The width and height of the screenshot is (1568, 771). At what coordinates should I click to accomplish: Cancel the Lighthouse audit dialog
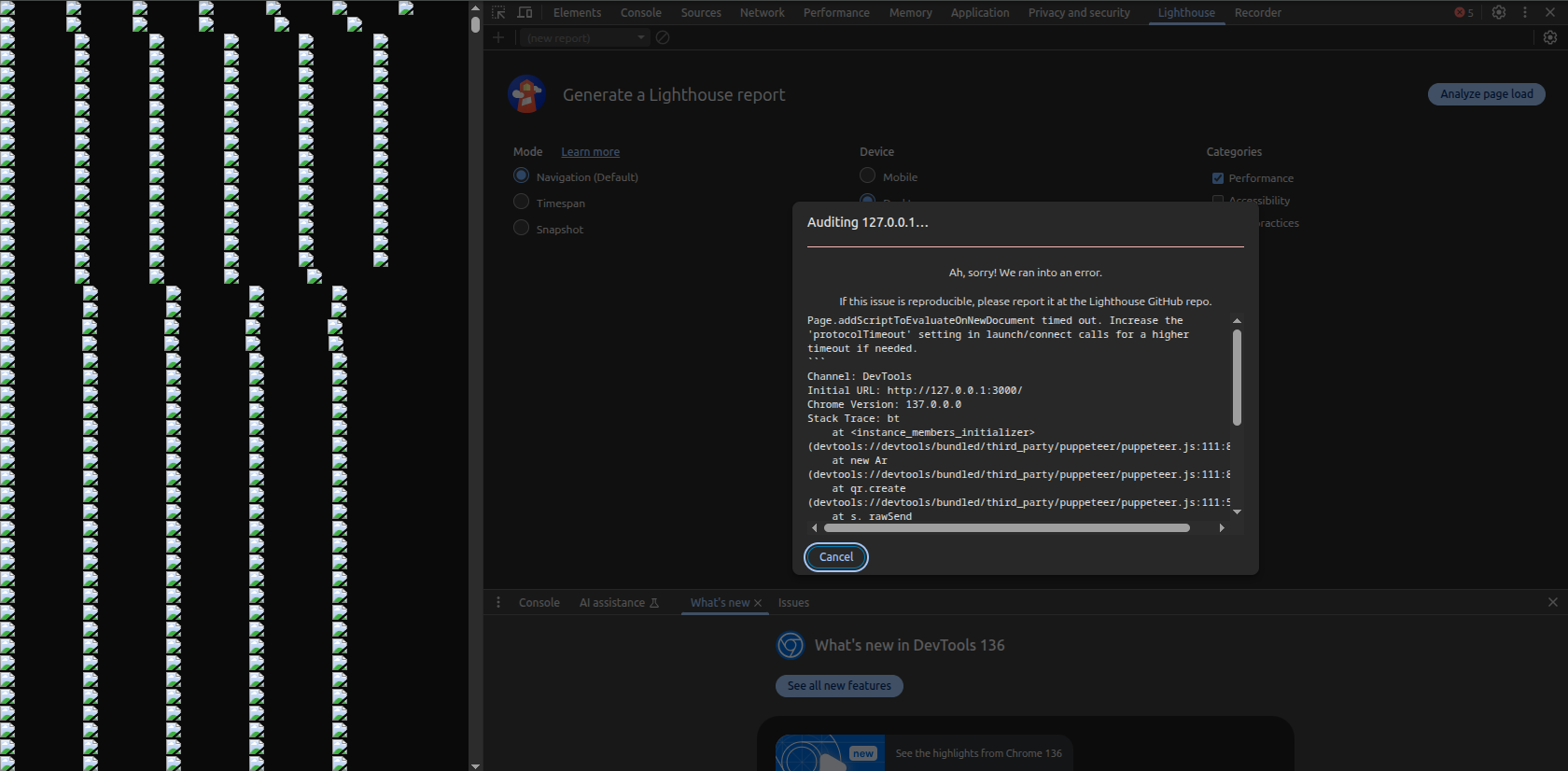[836, 556]
